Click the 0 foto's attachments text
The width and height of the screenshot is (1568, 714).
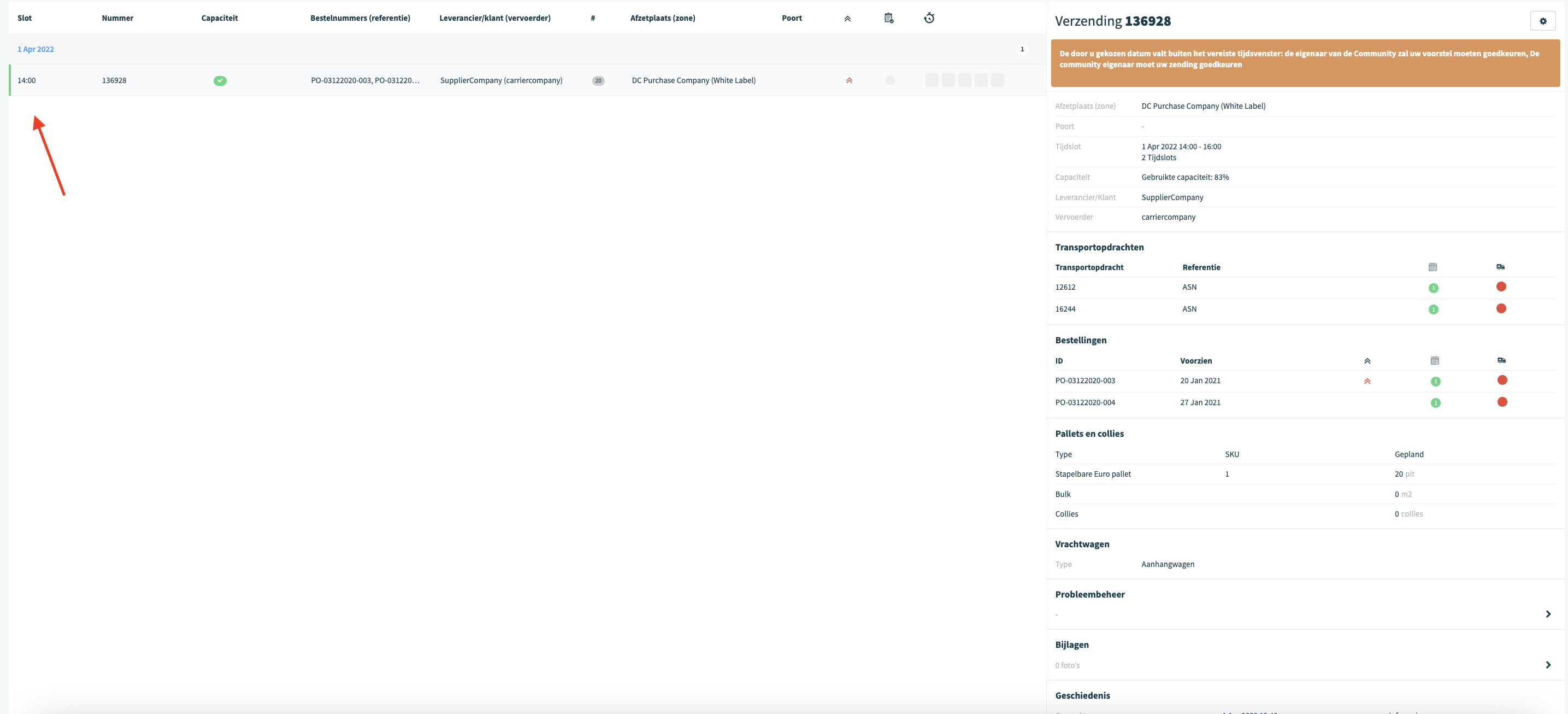point(1067,665)
